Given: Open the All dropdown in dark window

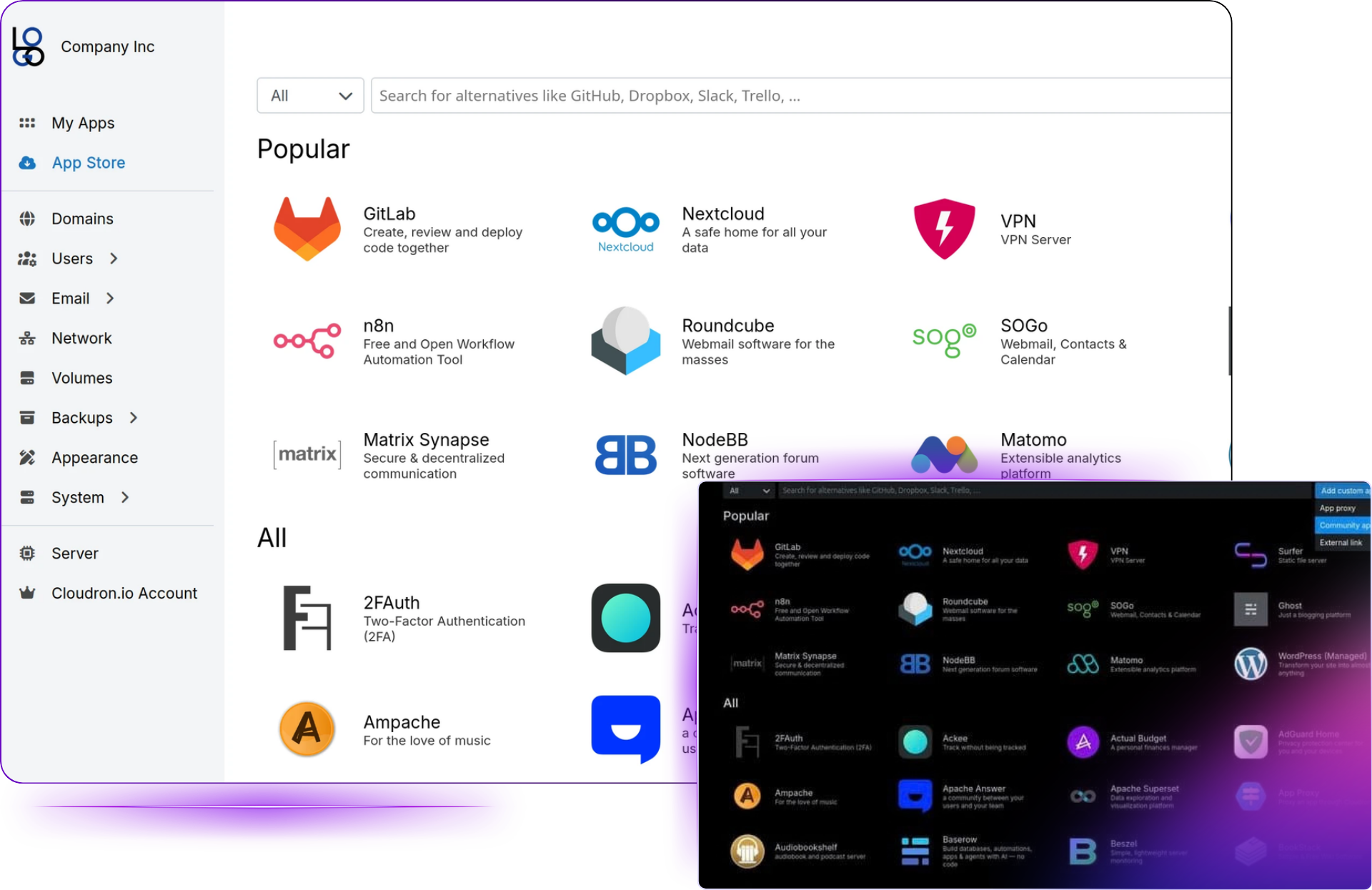Looking at the screenshot, I should click(x=749, y=491).
